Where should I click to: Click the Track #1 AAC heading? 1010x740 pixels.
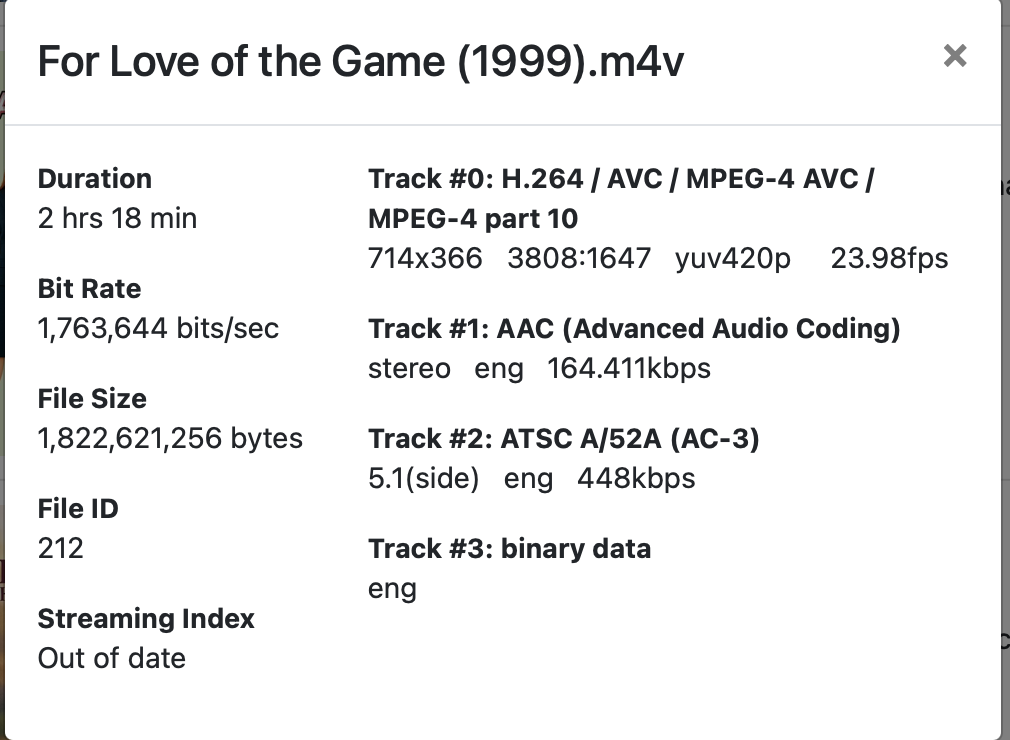(x=634, y=329)
